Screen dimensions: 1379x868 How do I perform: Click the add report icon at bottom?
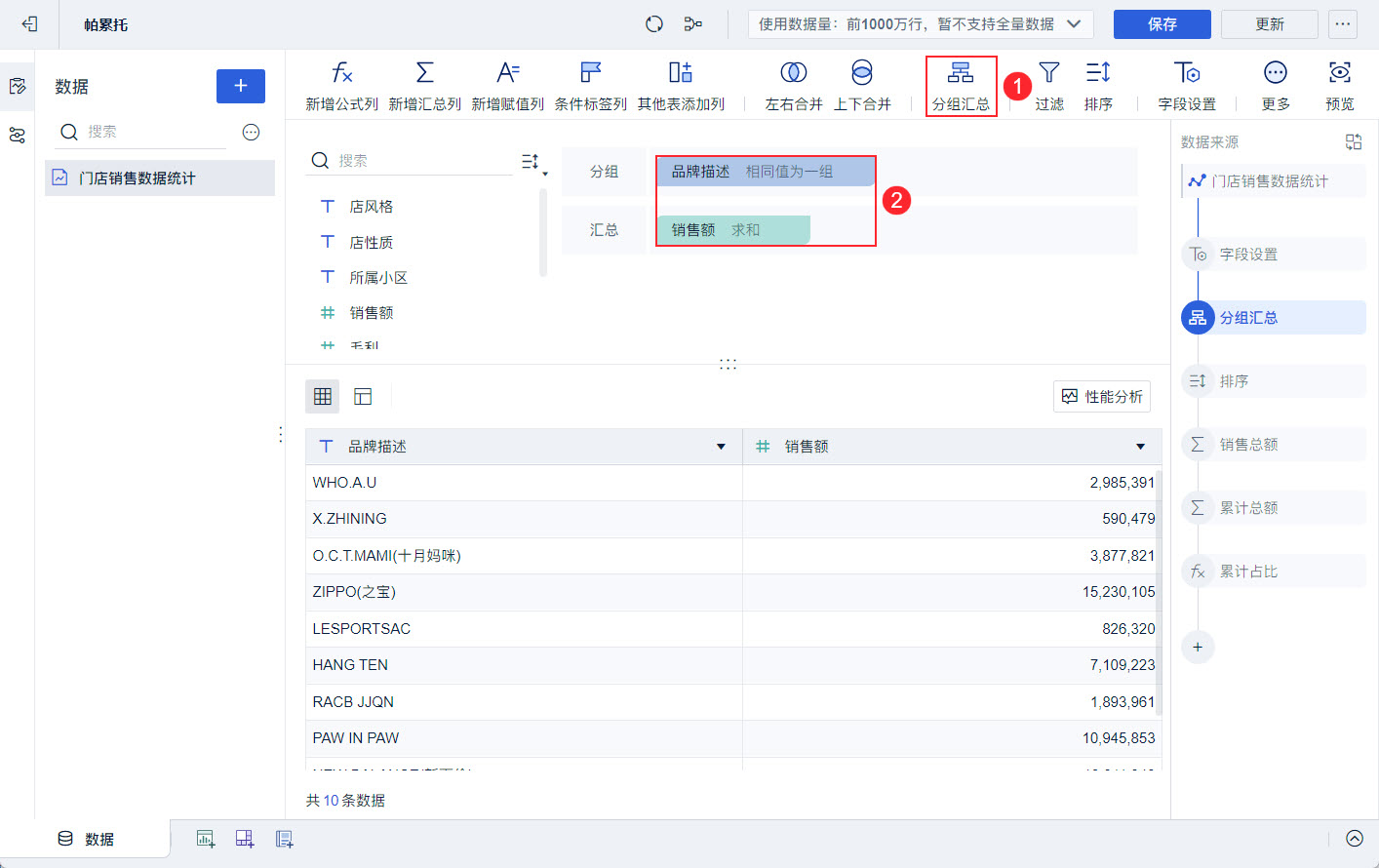click(x=284, y=839)
